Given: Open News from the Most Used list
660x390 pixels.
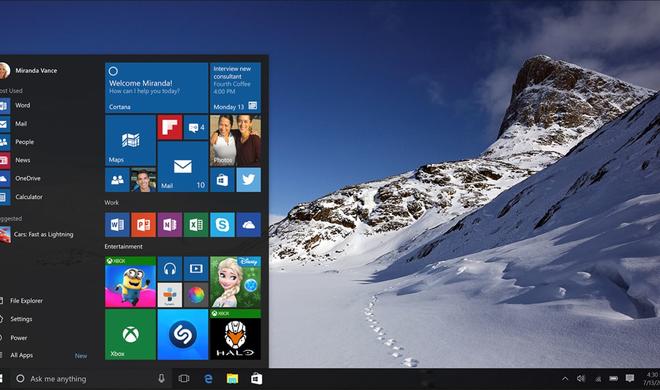Looking at the screenshot, I should [16, 160].
